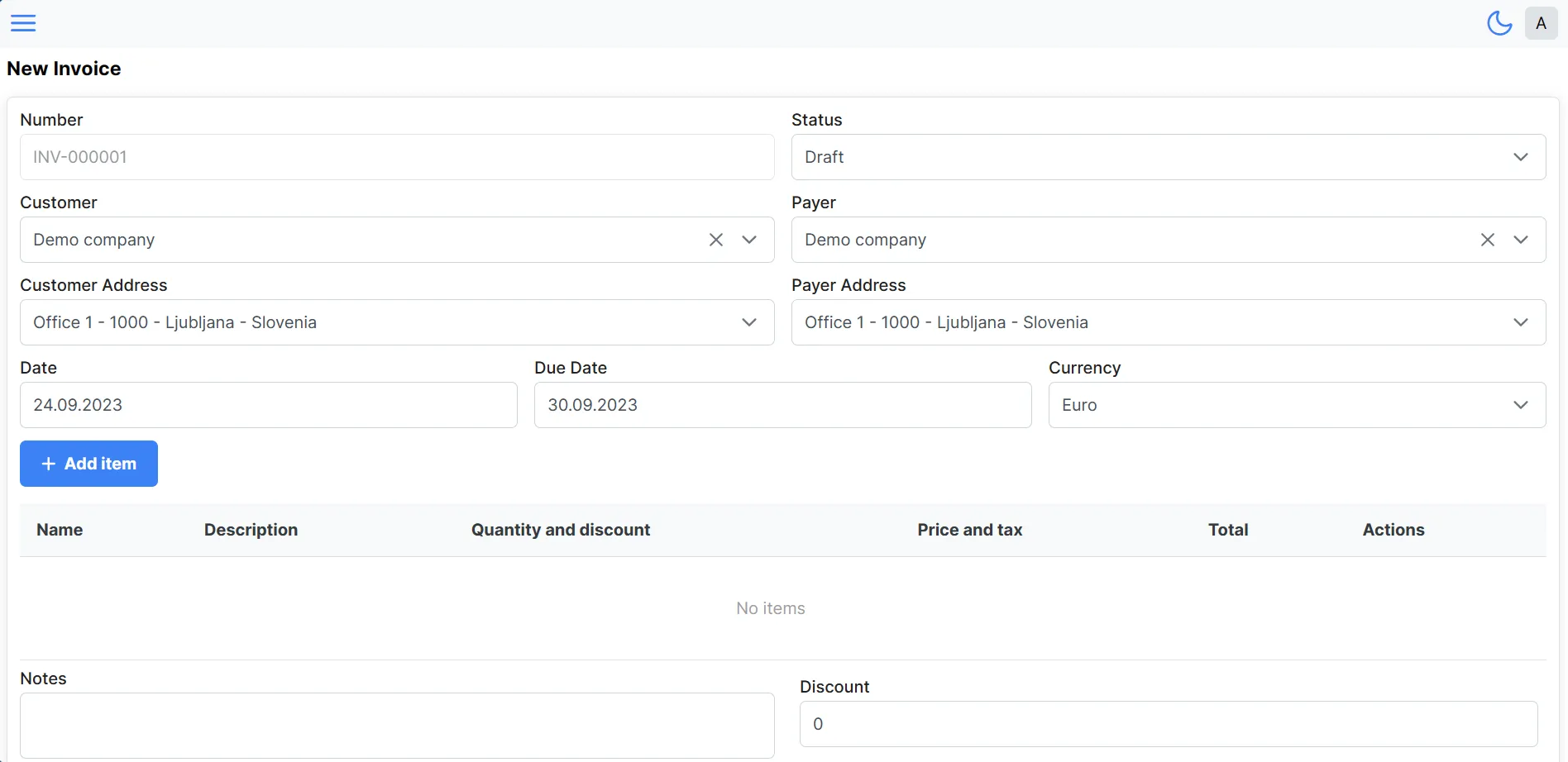The width and height of the screenshot is (1568, 762).
Task: Select the Name column header
Action: [60, 530]
